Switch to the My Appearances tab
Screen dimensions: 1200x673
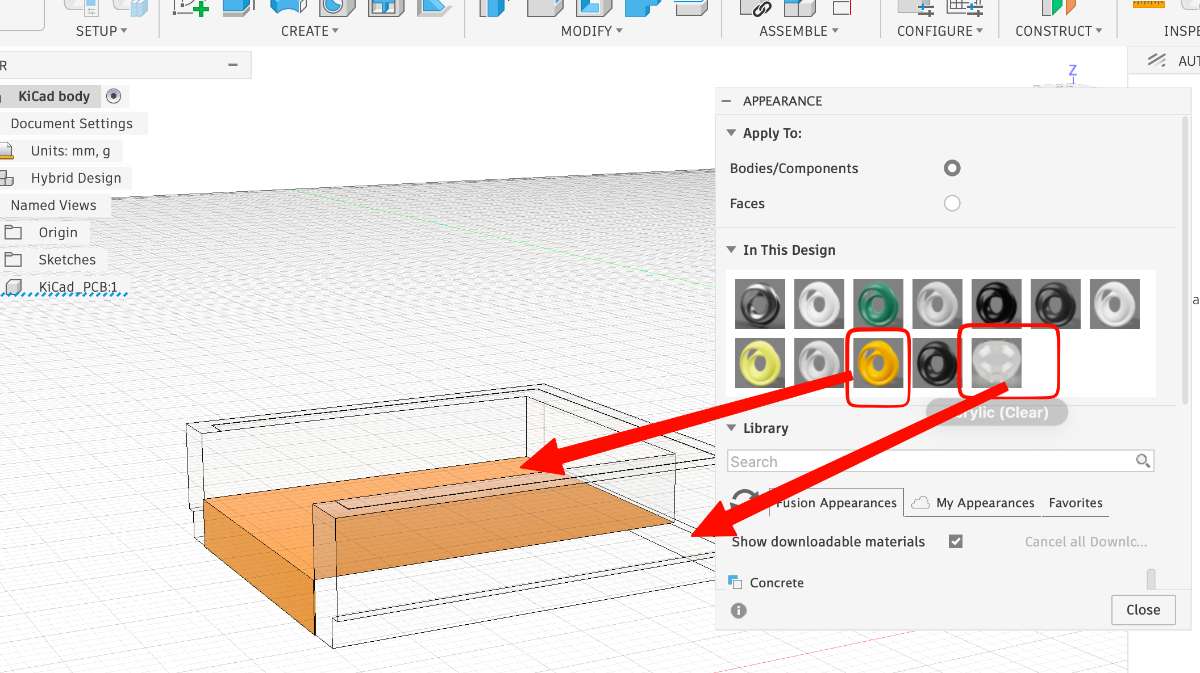(973, 502)
